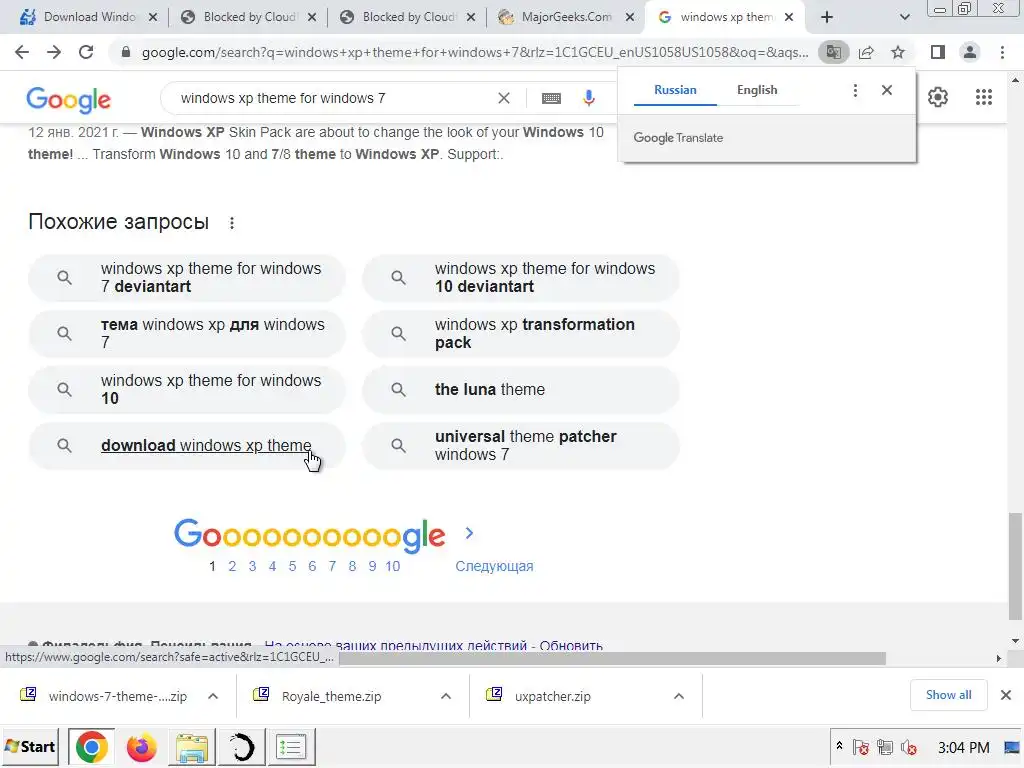The height and width of the screenshot is (768, 1024).
Task: Click the address bar URL
Action: point(475,52)
